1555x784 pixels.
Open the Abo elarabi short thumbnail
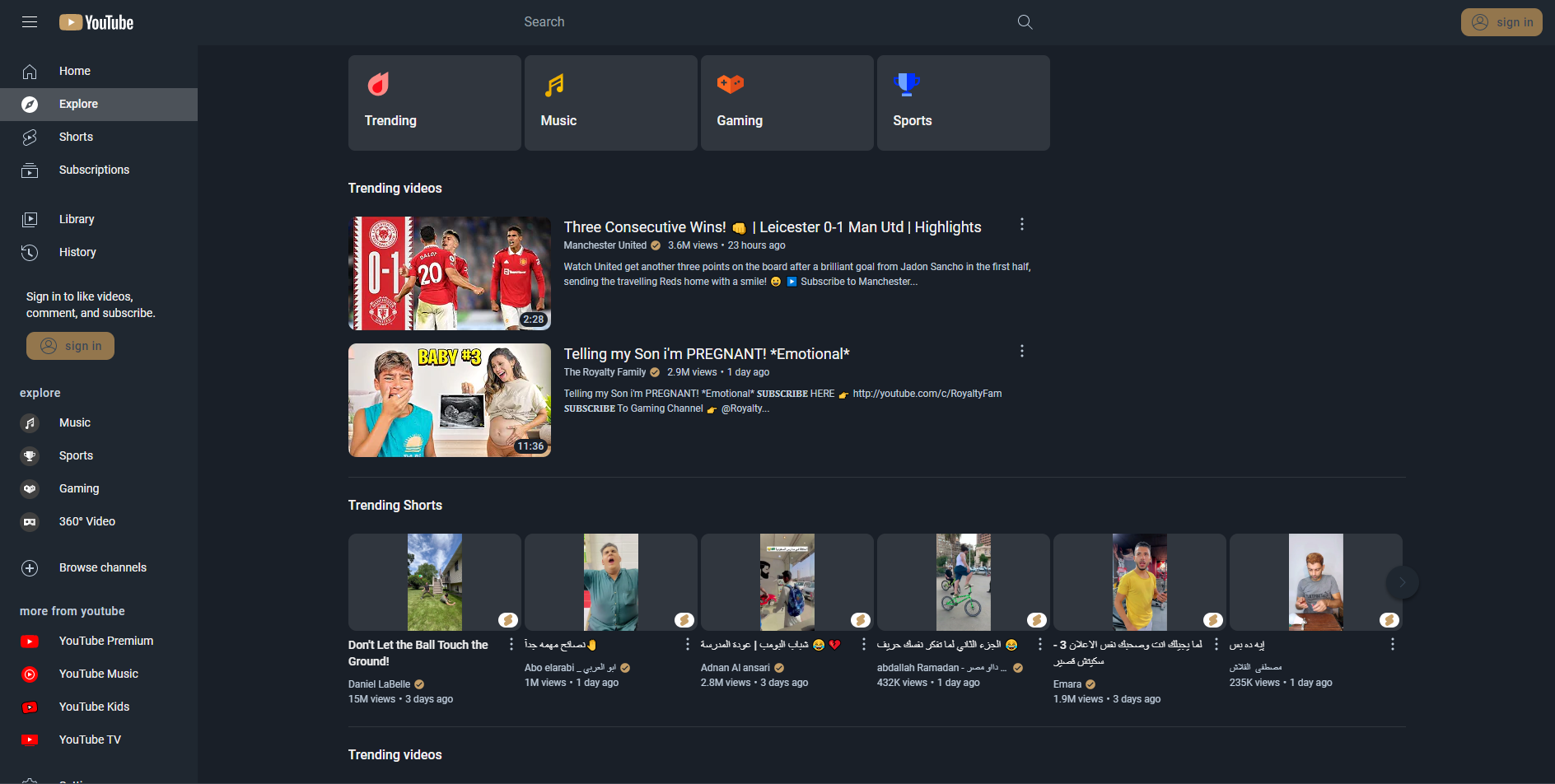[x=611, y=582]
